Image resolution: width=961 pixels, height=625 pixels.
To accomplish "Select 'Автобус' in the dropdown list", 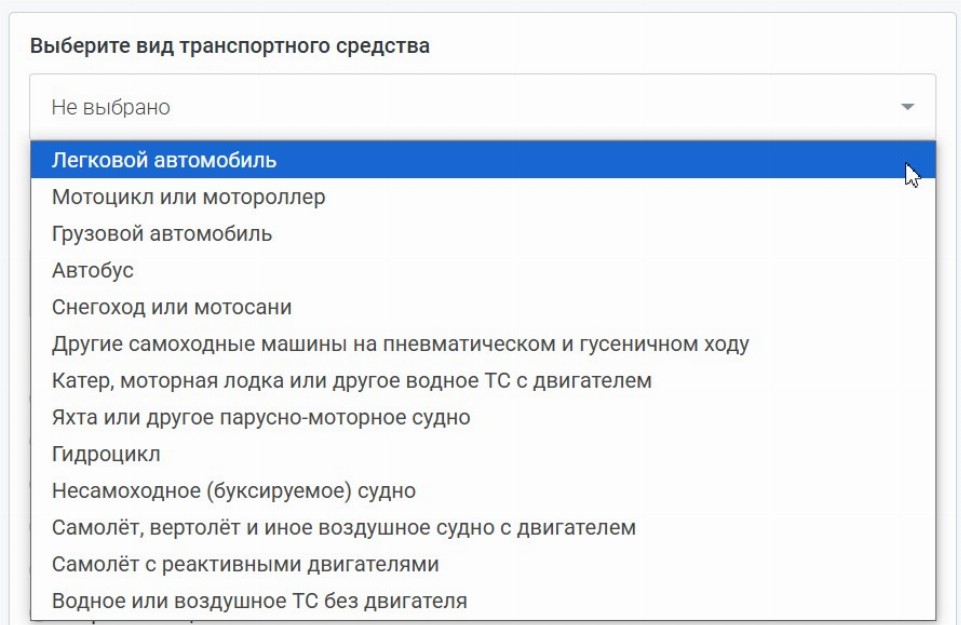I will point(93,271).
